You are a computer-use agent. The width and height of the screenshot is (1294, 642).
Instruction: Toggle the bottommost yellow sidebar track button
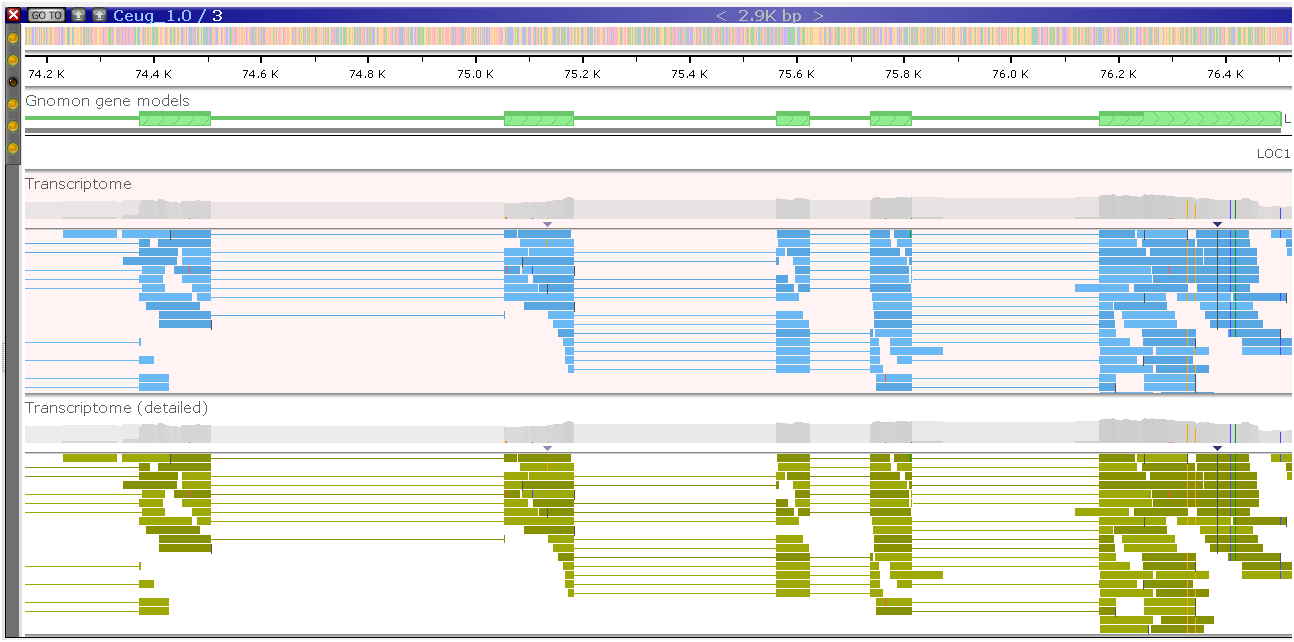13,148
